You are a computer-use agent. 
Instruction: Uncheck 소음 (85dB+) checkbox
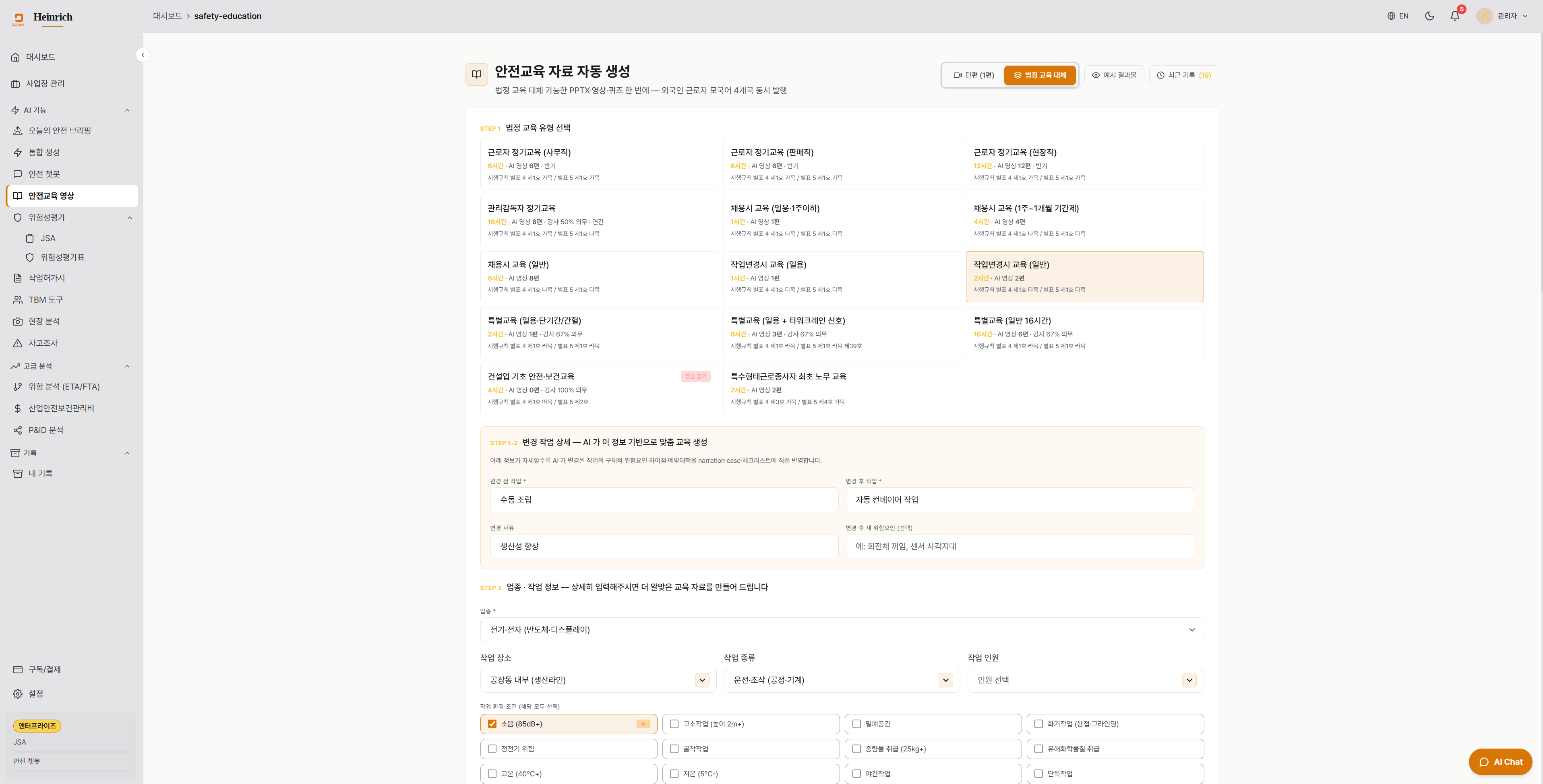click(x=492, y=724)
